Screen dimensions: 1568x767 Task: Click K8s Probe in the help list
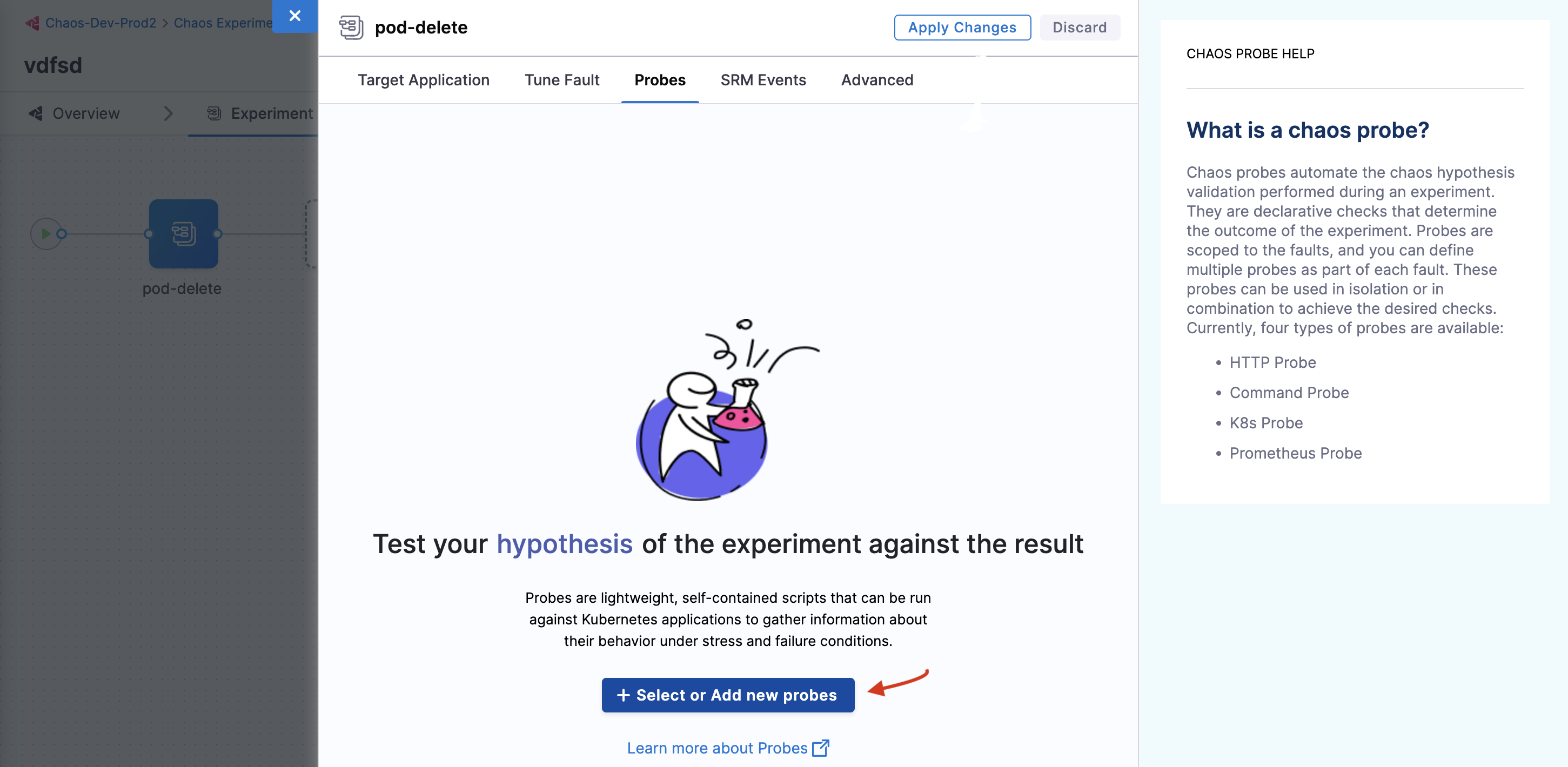1265,422
